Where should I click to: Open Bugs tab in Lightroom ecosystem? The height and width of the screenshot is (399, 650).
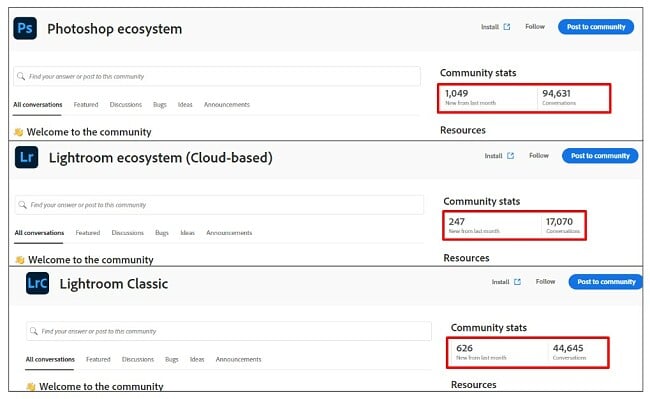click(x=162, y=233)
